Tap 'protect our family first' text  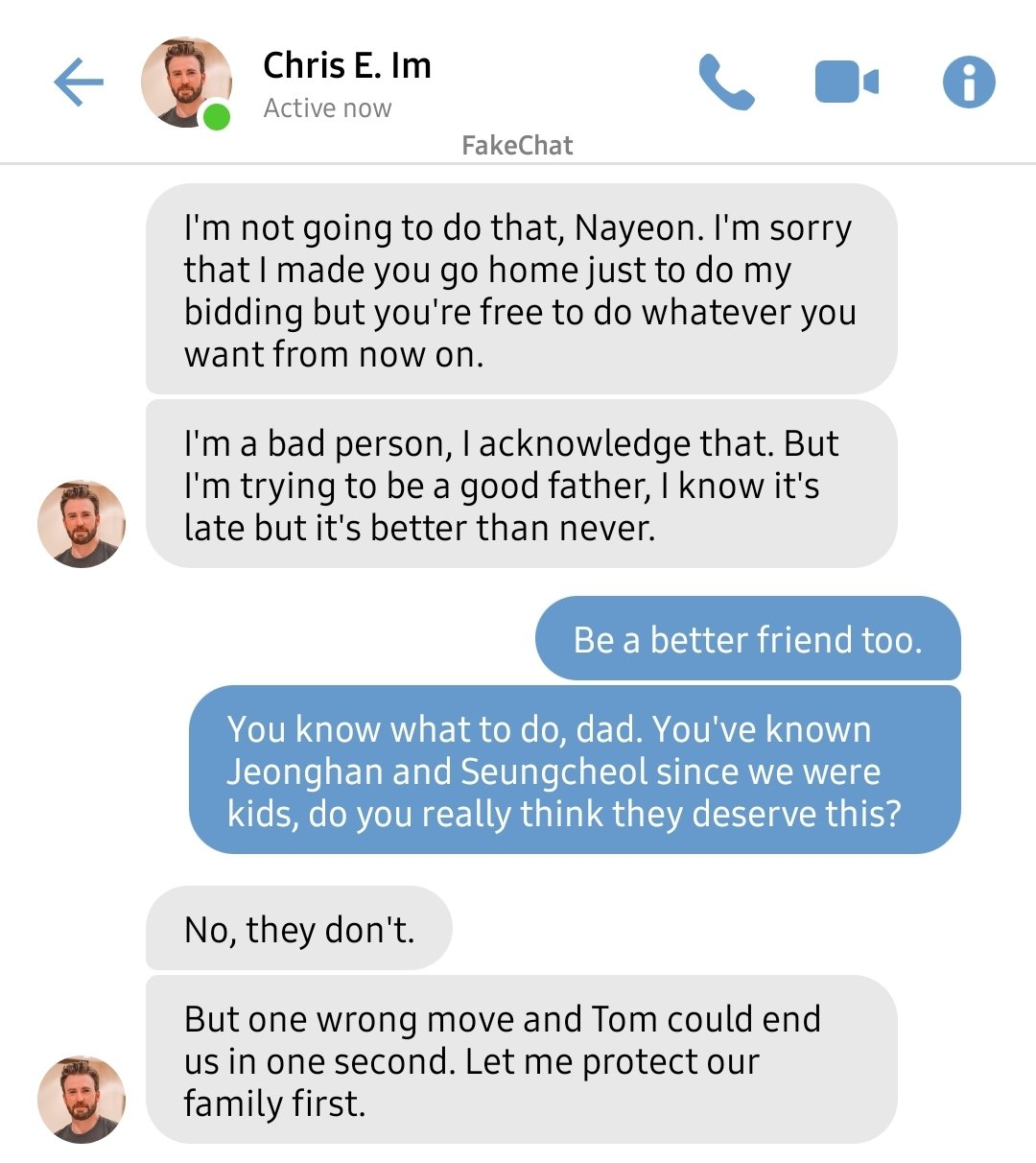(x=472, y=1082)
